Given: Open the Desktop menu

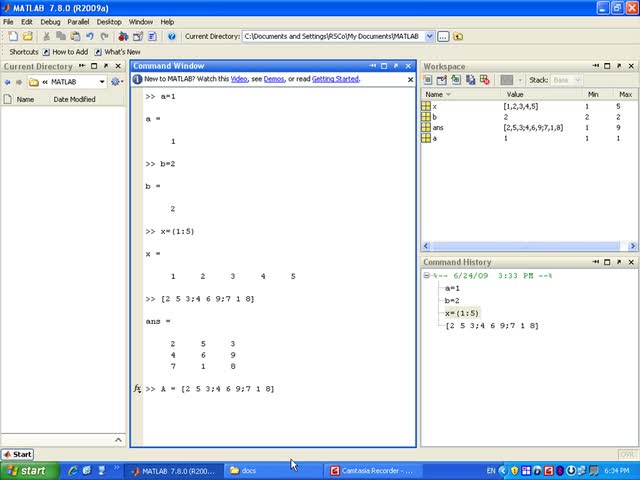Looking at the screenshot, I should click(109, 22).
